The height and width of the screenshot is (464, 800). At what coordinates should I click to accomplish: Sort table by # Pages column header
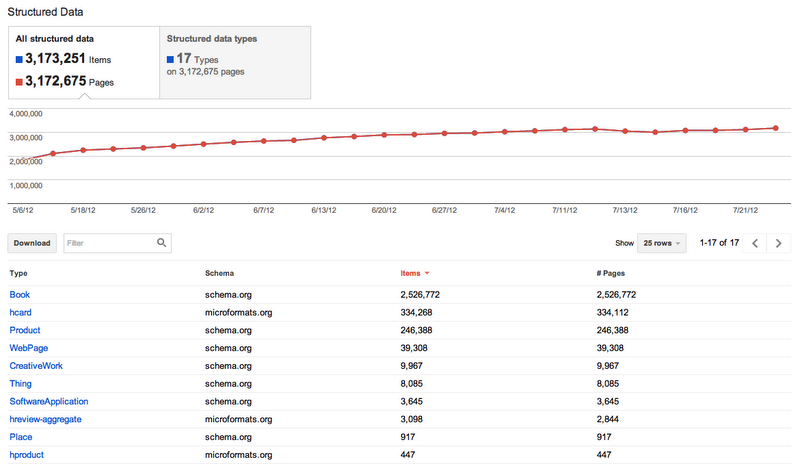611,273
